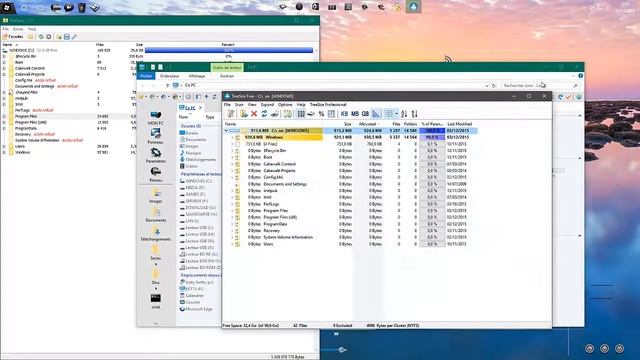Open the View menu in TreeSize

coord(252,104)
